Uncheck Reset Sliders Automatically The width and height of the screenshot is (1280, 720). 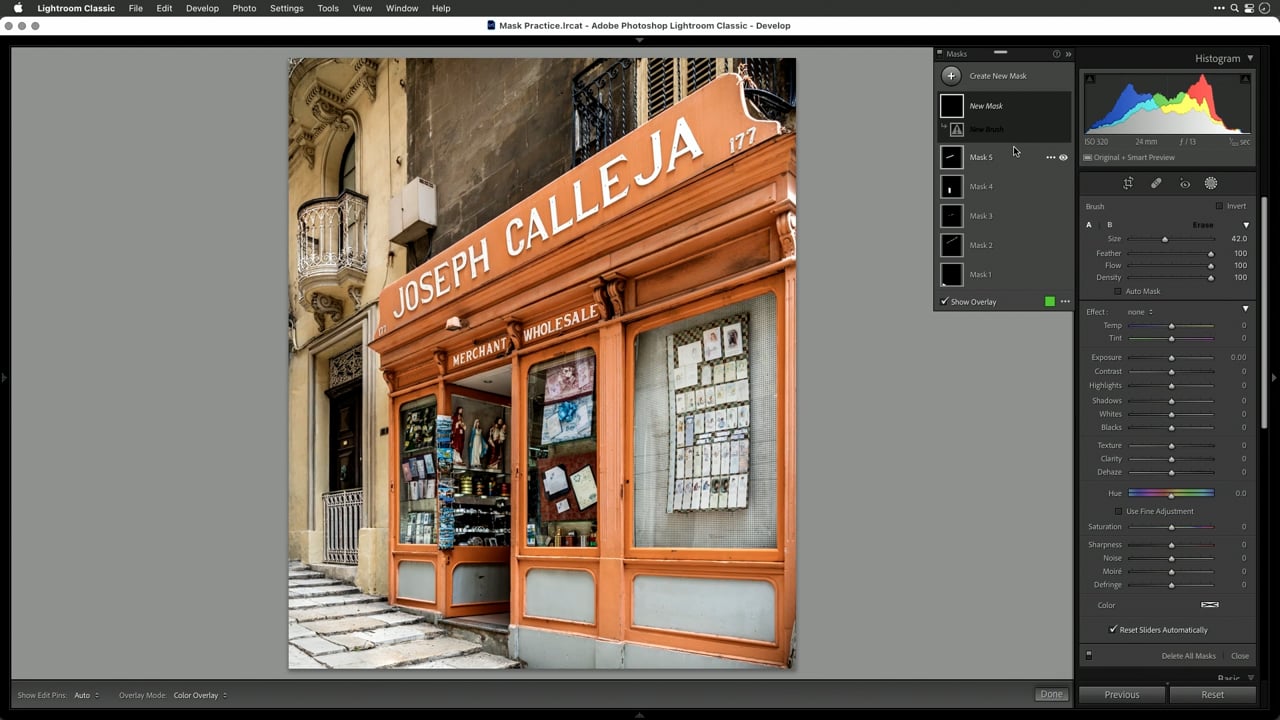tap(1113, 630)
